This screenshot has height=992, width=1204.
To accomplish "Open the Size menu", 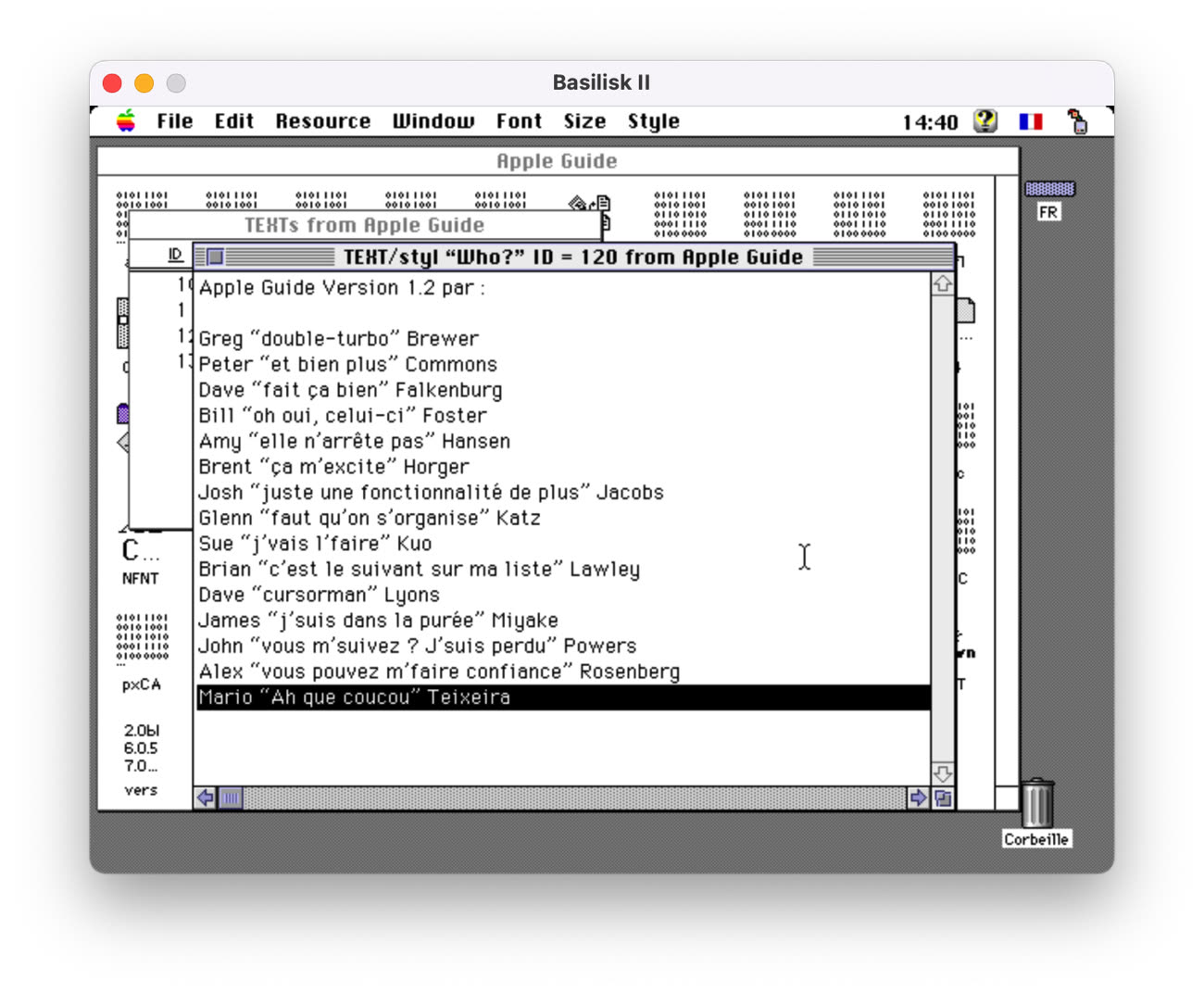I will (584, 121).
